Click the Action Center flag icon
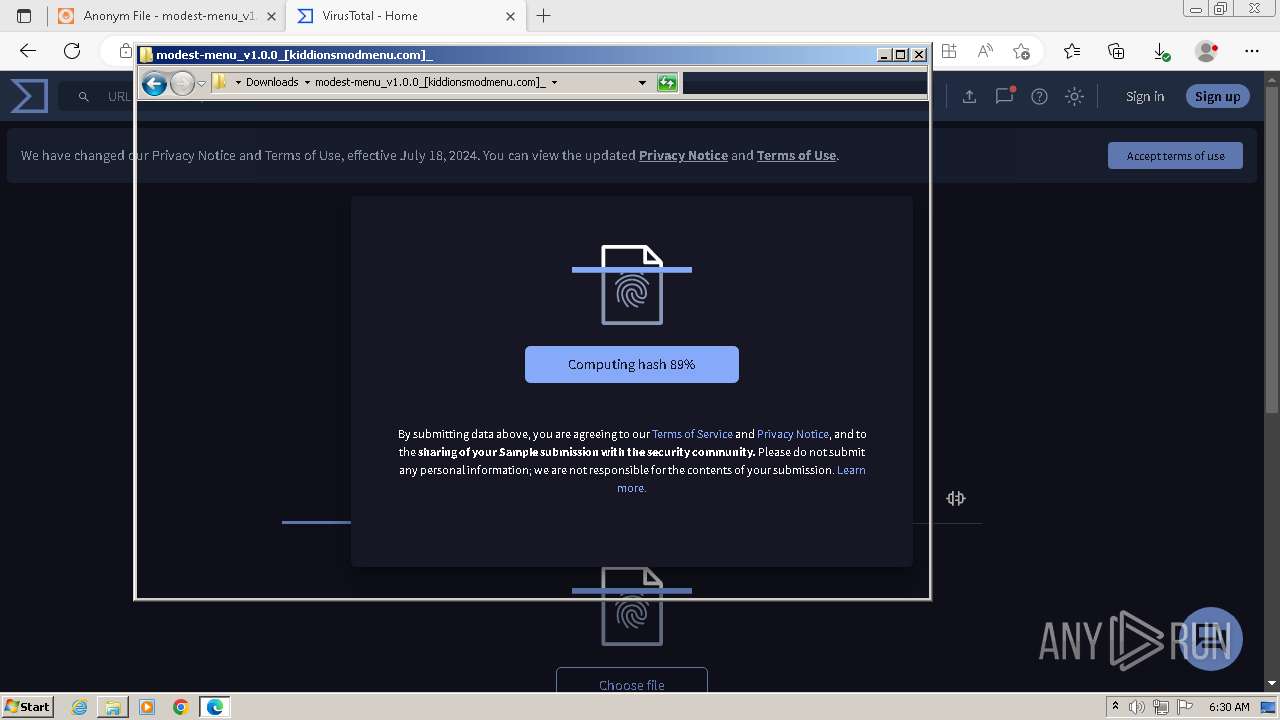Image resolution: width=1280 pixels, height=720 pixels. click(1183, 707)
